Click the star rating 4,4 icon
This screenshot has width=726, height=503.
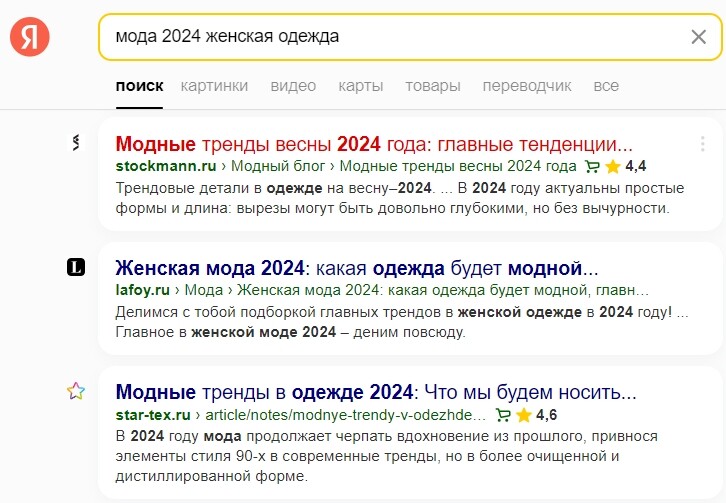613,166
